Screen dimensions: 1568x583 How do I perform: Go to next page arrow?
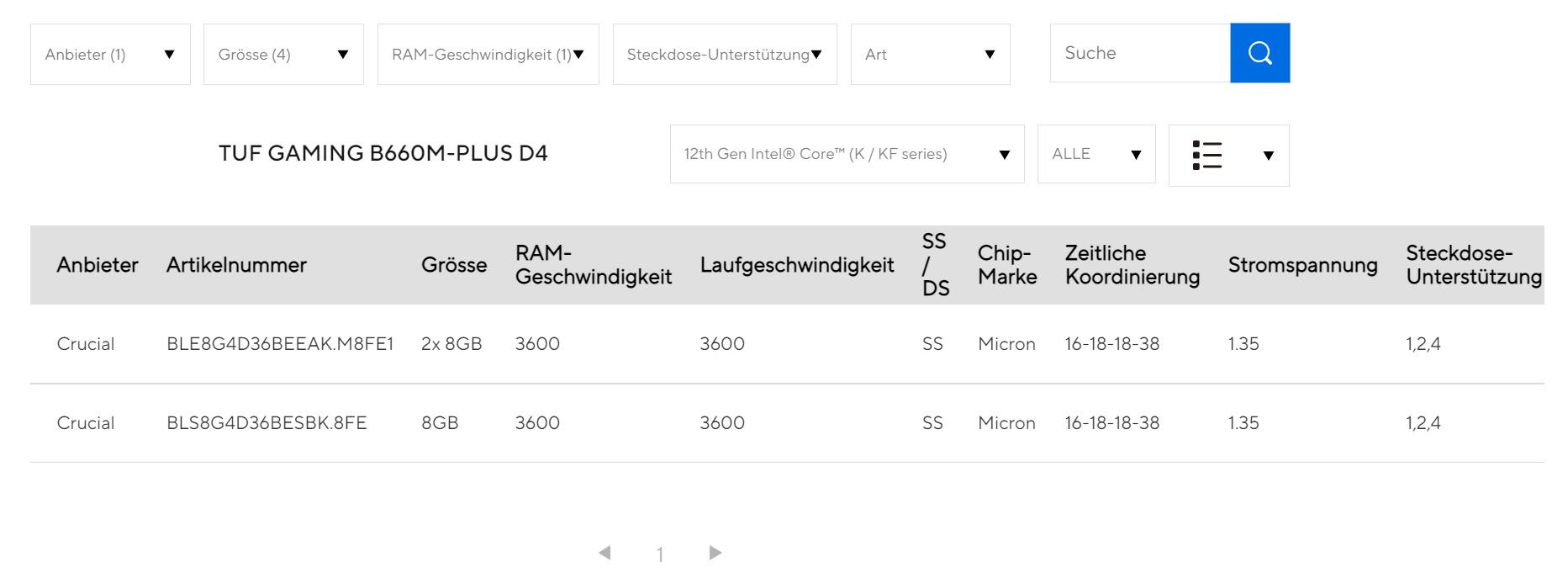[715, 553]
